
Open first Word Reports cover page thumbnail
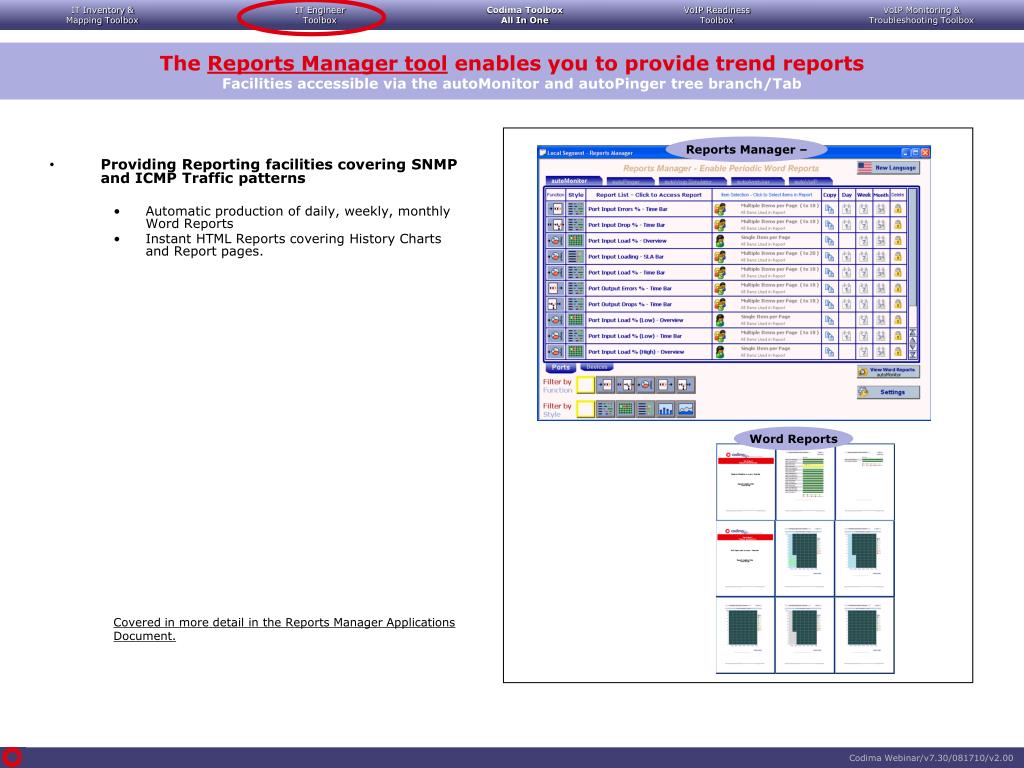745,482
